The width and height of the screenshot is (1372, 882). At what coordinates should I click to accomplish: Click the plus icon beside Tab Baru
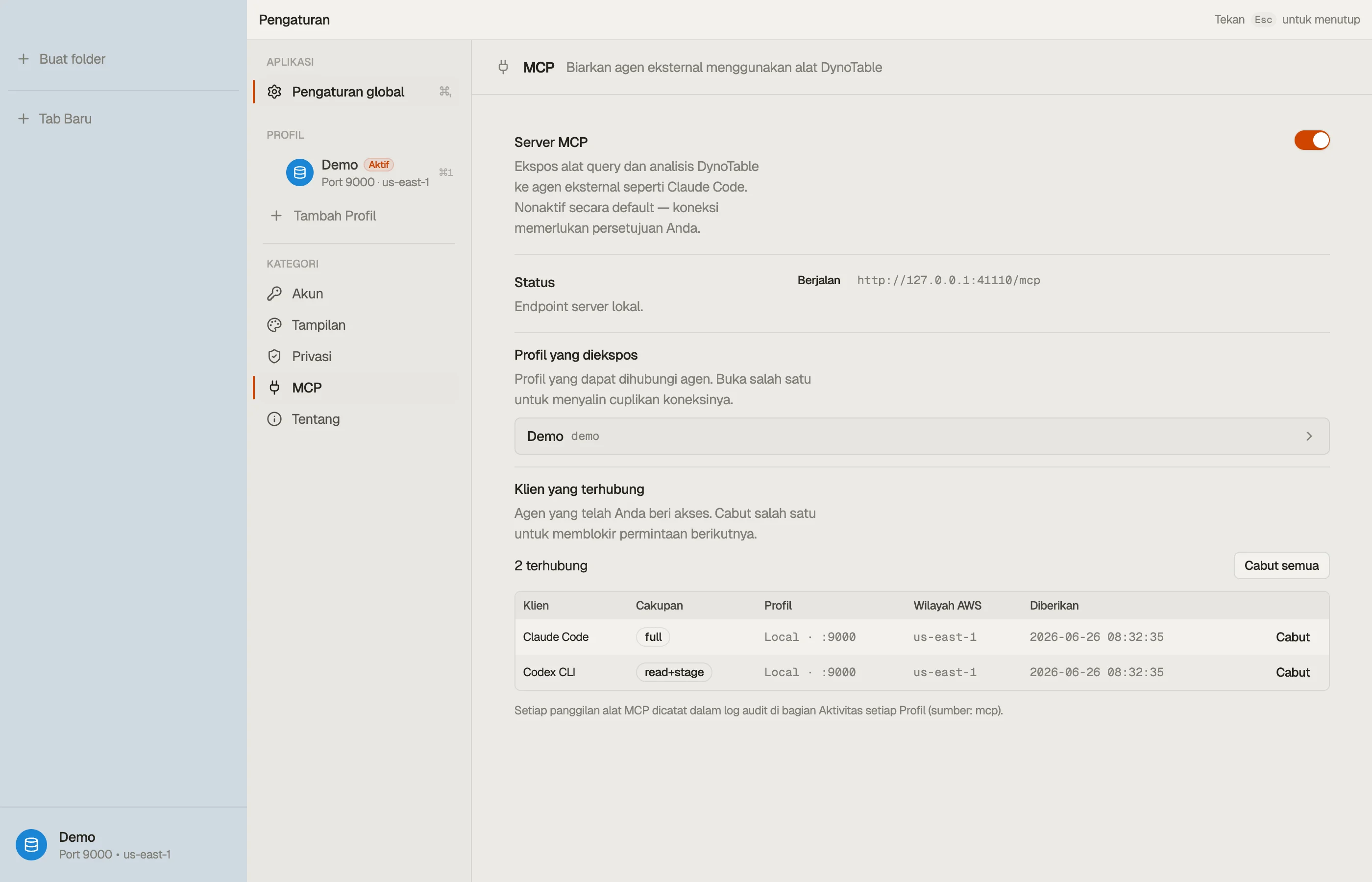[x=24, y=119]
